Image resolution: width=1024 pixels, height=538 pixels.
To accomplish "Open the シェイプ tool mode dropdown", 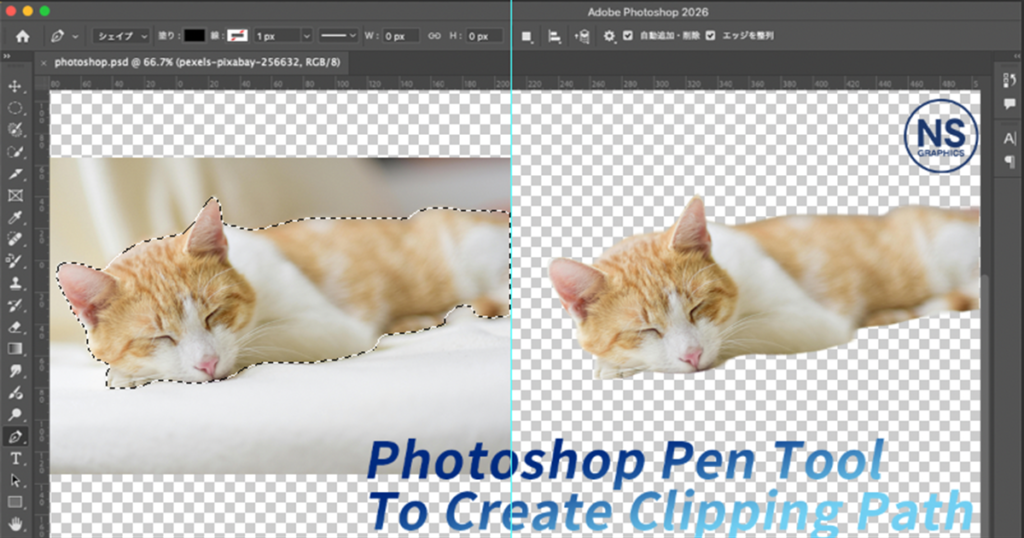I will (121, 36).
